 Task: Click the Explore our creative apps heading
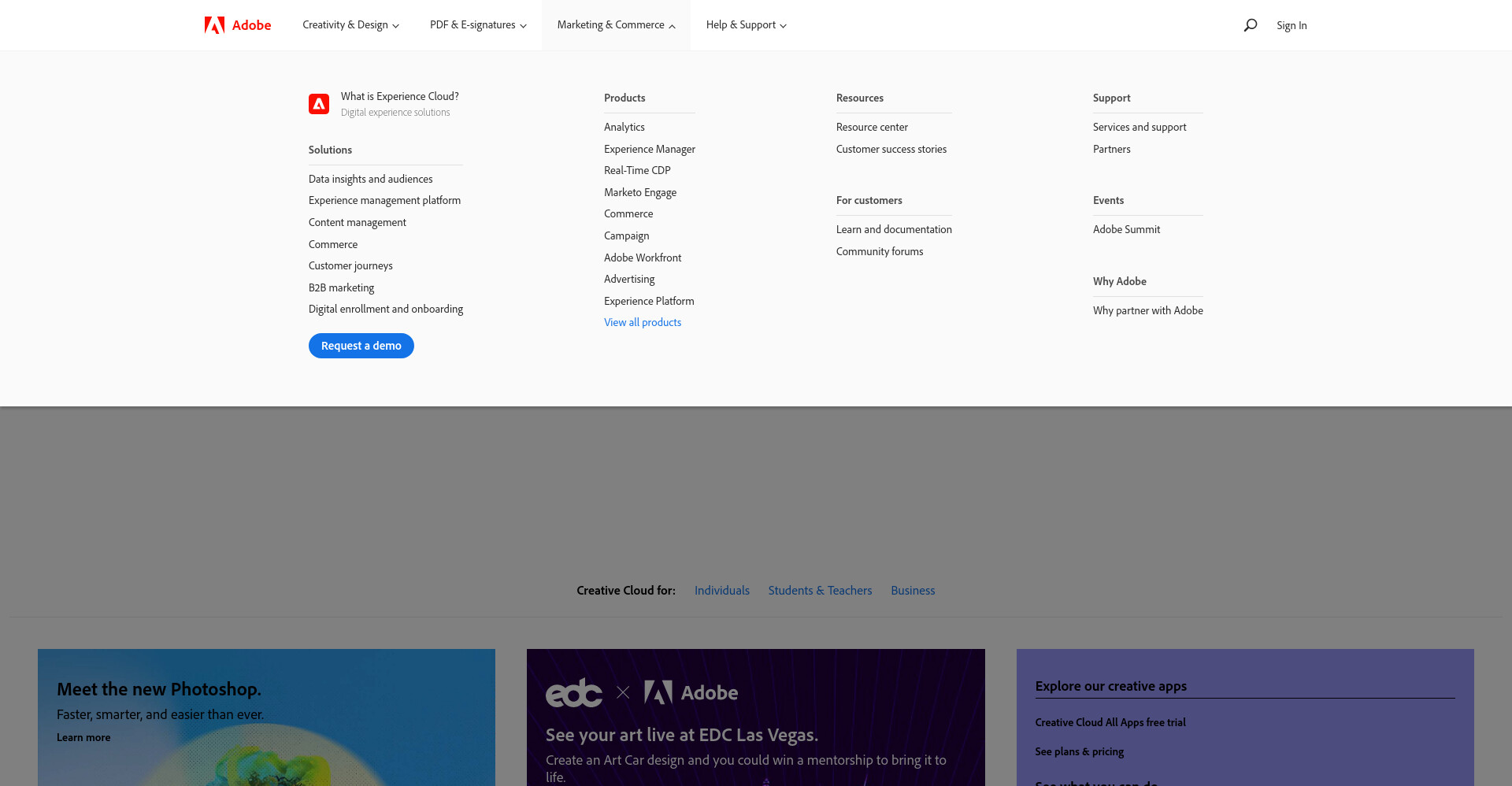(1111, 686)
